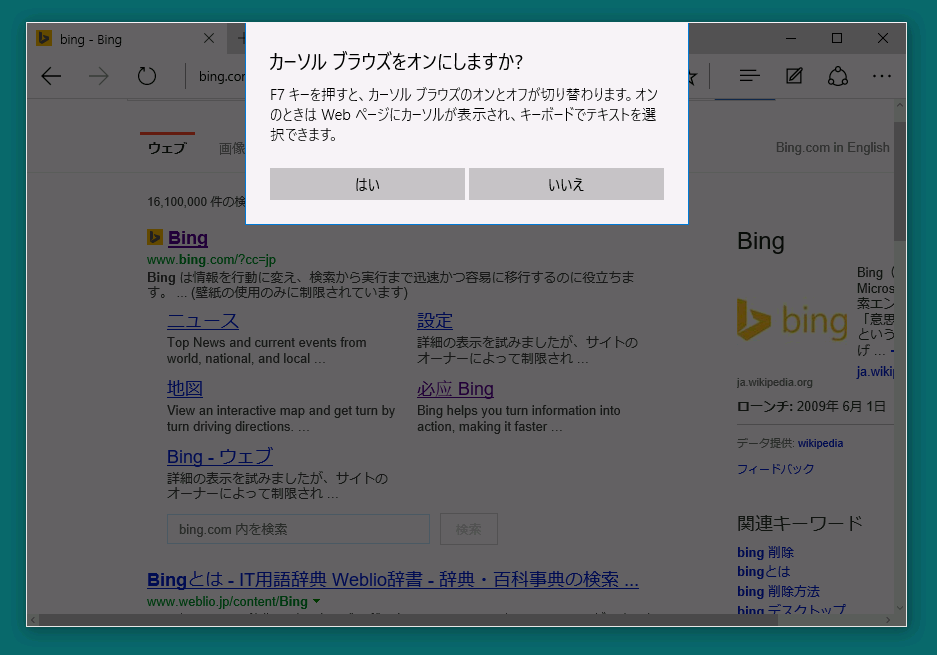
Task: Click the bing.com address bar
Action: point(222,76)
